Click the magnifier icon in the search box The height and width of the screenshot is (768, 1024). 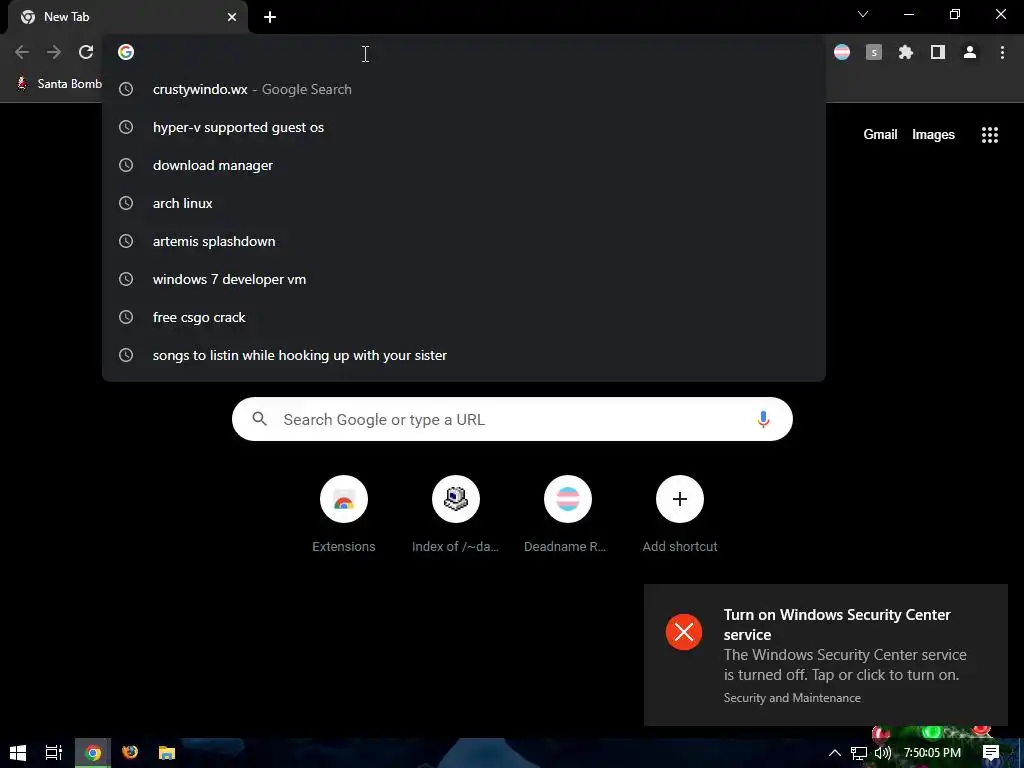pos(259,419)
